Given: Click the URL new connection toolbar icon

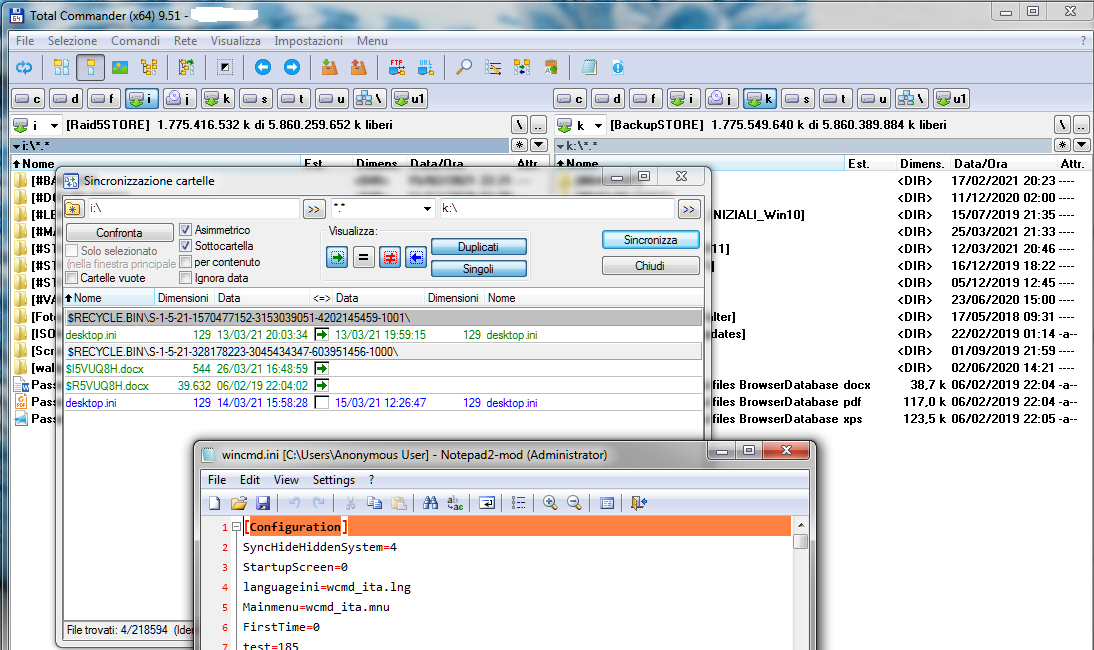Looking at the screenshot, I should [426, 68].
